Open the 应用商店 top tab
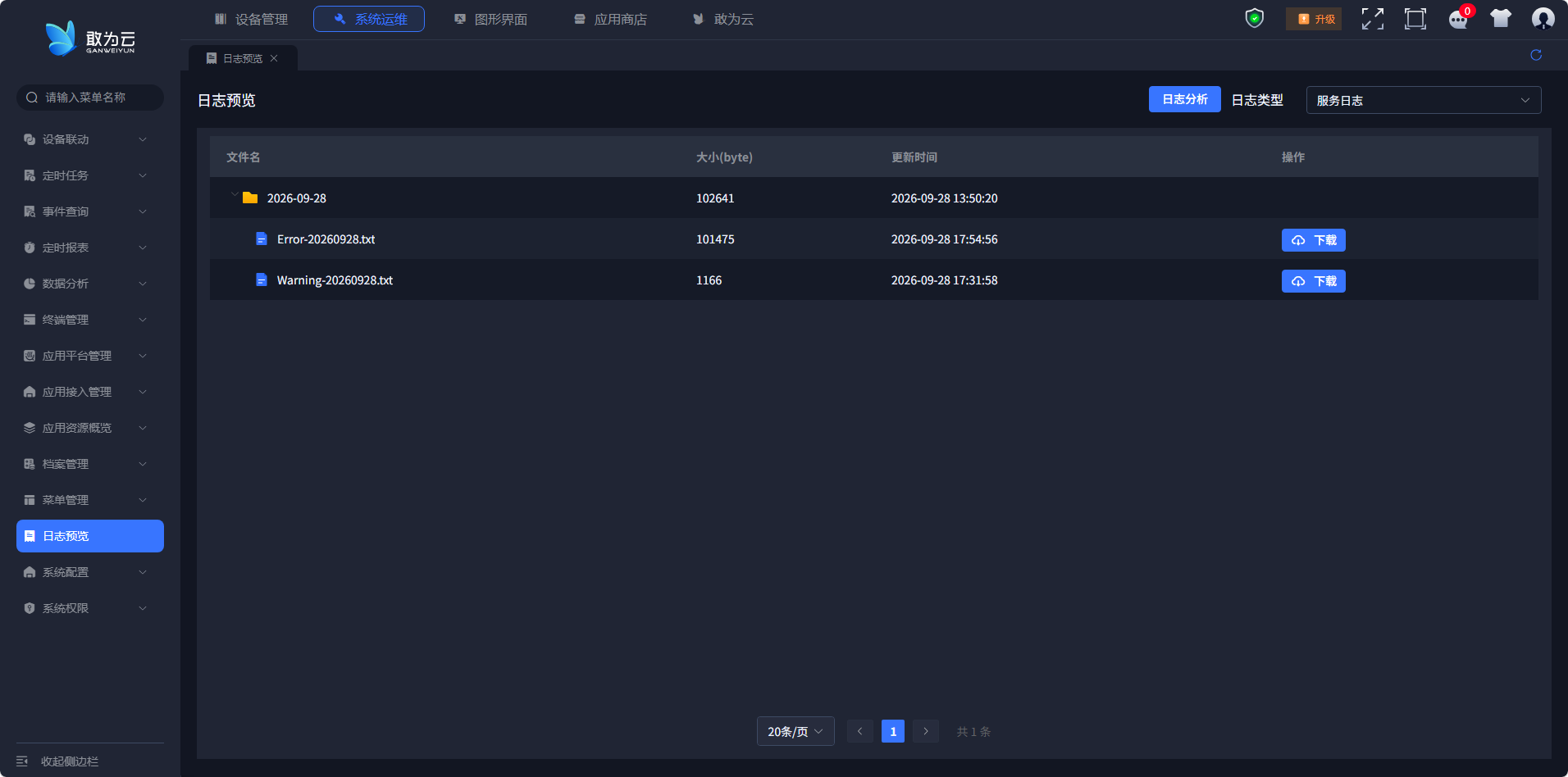Screen dimensions: 1568x777 click(x=610, y=19)
